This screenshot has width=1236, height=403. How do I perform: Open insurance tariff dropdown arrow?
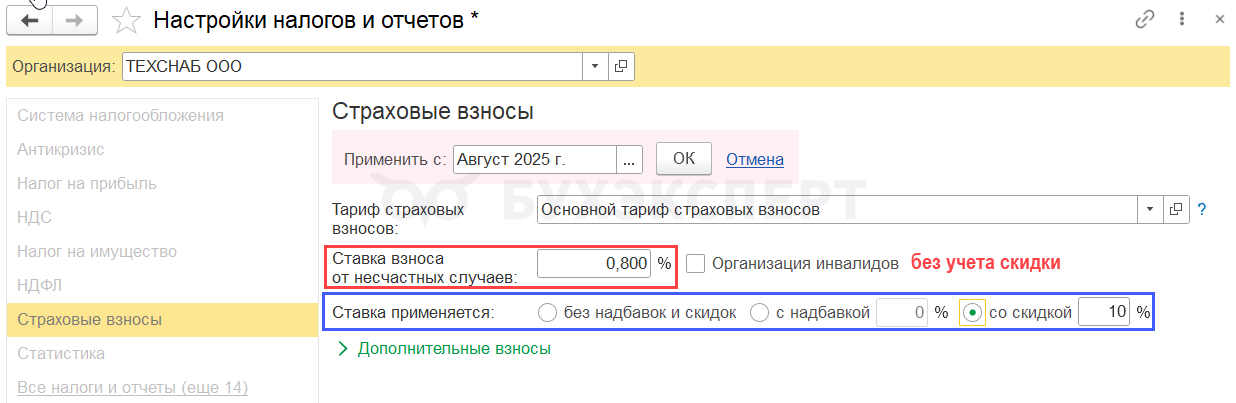tap(1150, 210)
